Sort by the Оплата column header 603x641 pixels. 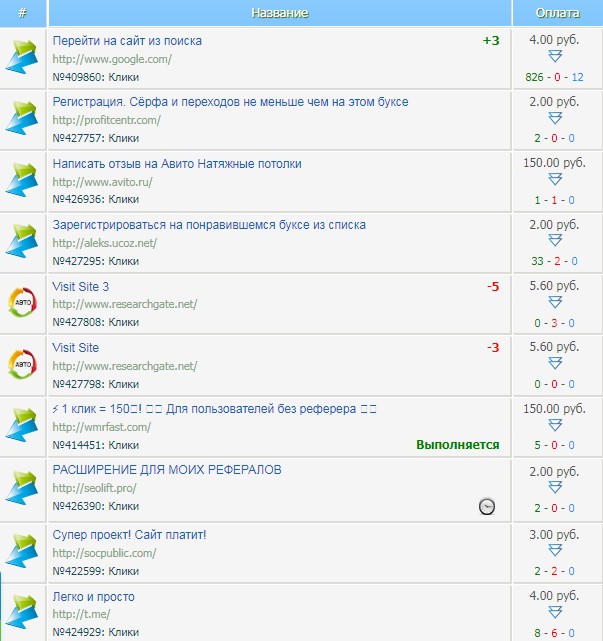coord(557,13)
